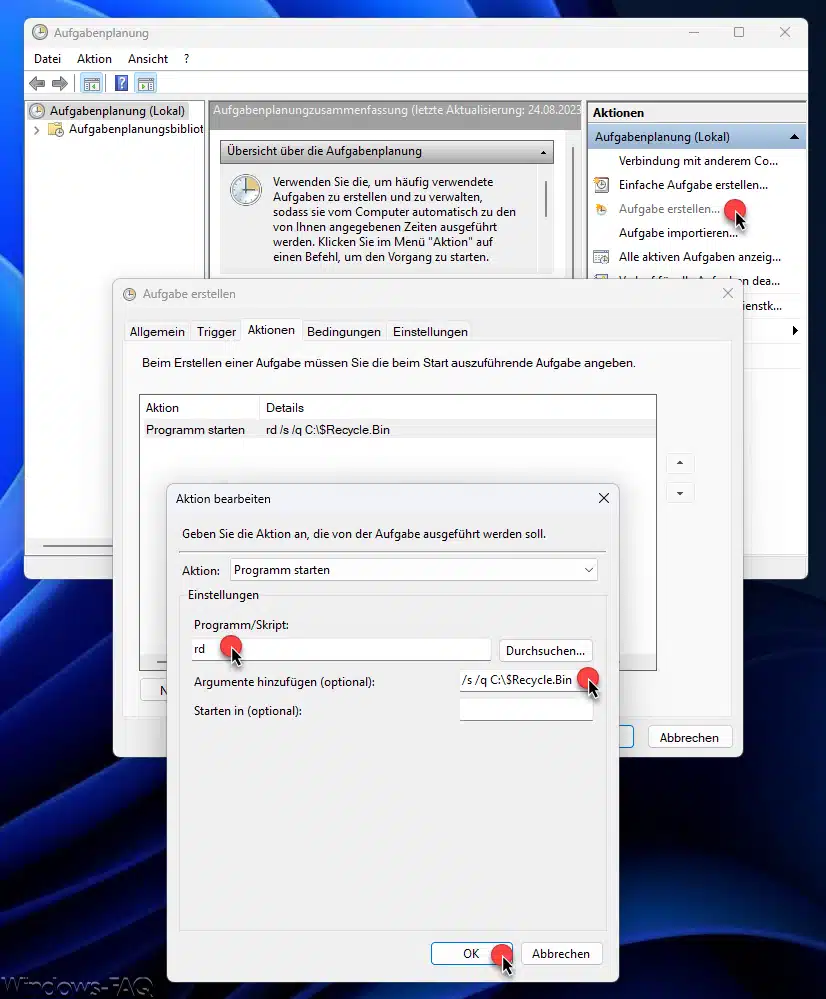
Task: Click the clock icon in Übersicht panel
Action: pos(245,190)
